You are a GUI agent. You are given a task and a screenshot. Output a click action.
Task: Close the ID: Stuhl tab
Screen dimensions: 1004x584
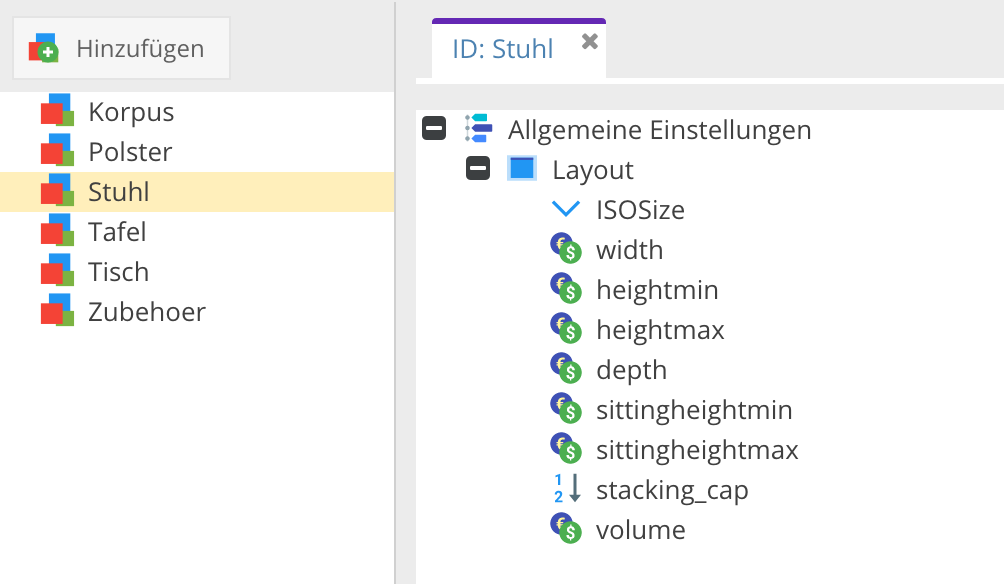[590, 41]
